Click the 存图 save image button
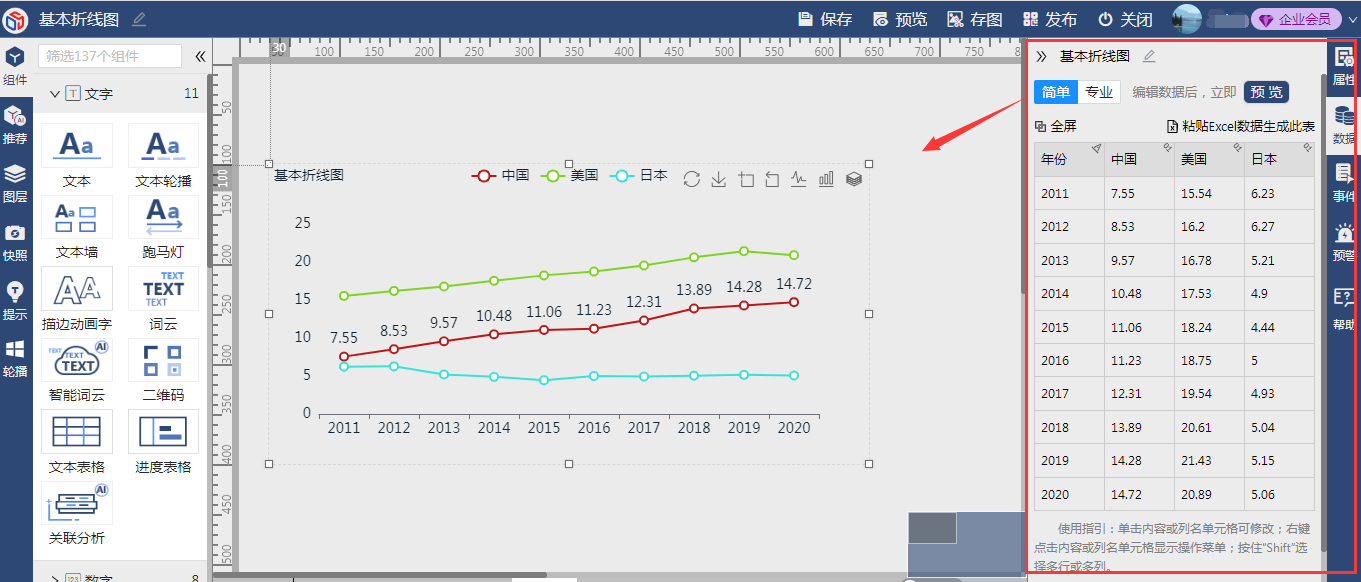The height and width of the screenshot is (582, 1361). (x=975, y=19)
